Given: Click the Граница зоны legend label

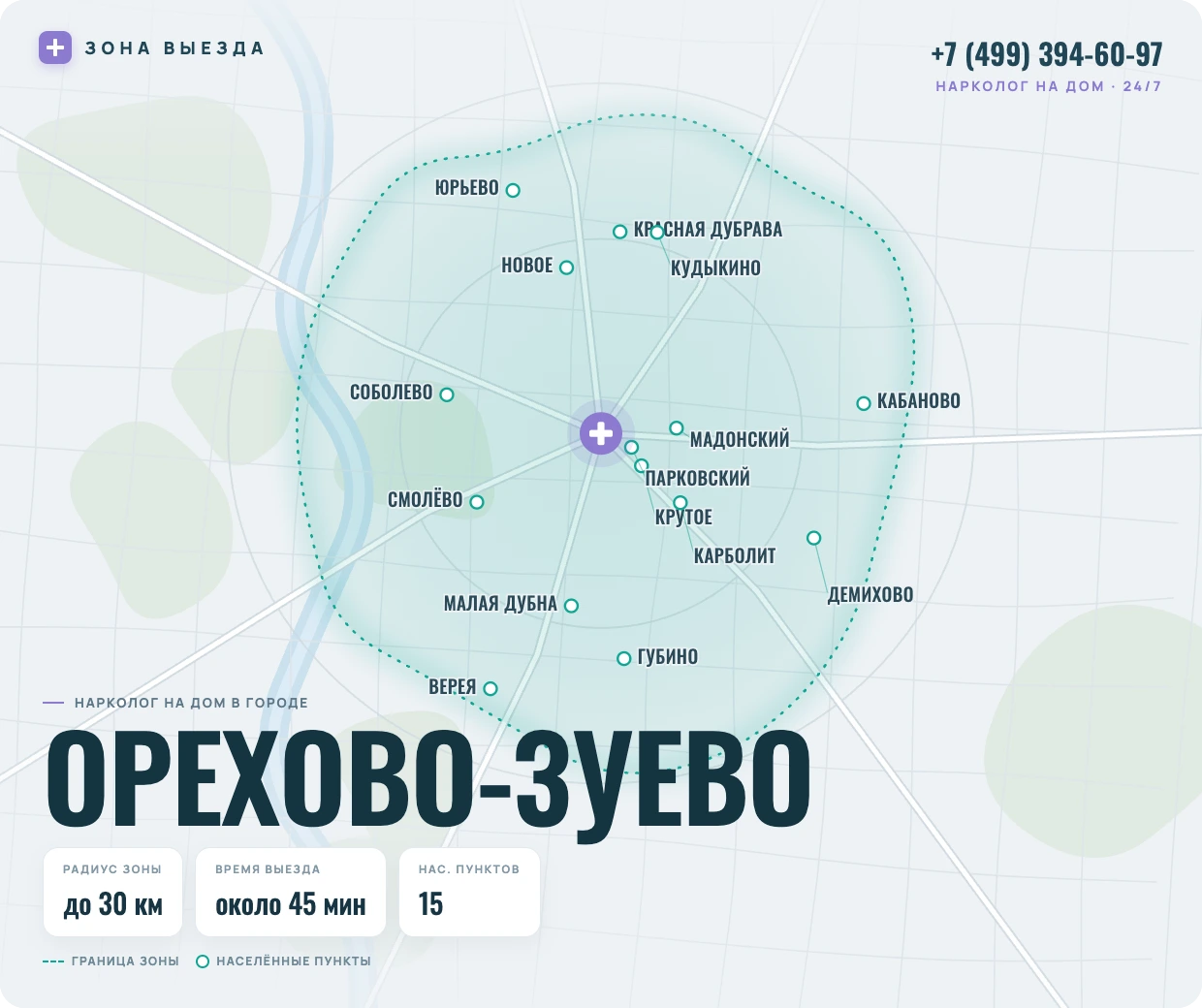Looking at the screenshot, I should (x=125, y=961).
